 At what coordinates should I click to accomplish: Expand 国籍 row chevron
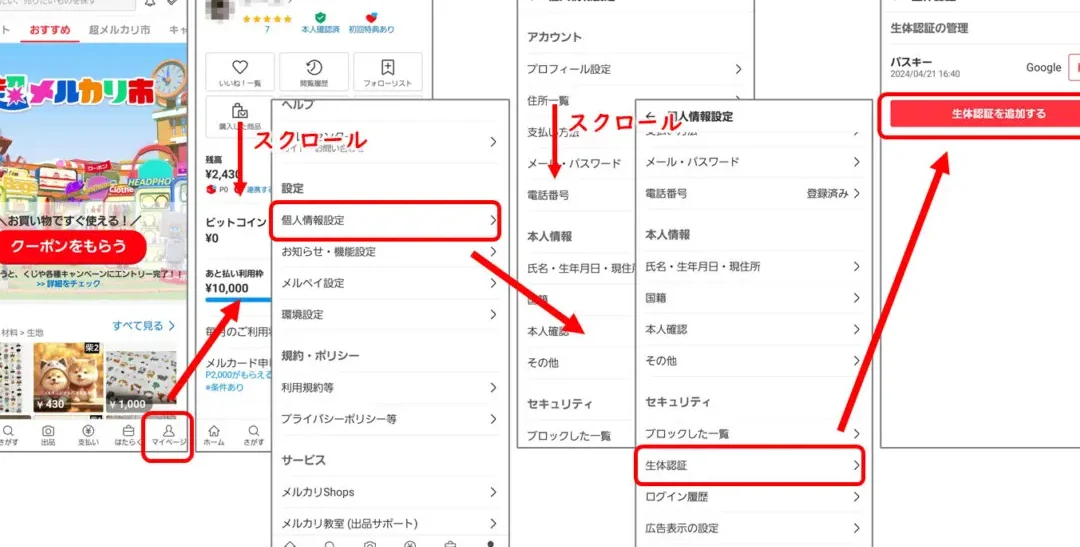point(857,298)
